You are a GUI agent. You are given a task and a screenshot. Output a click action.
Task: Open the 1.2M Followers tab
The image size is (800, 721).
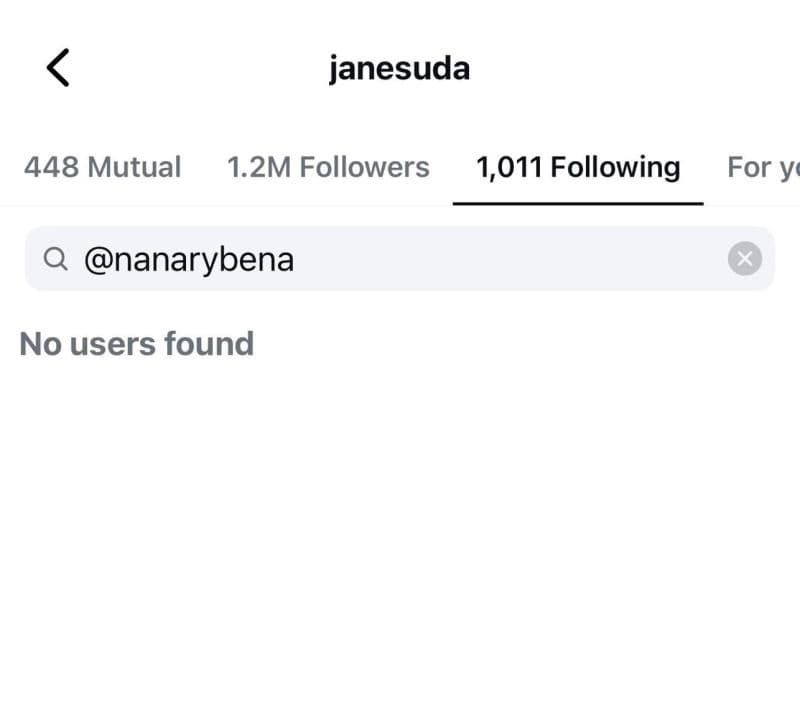[x=329, y=167]
